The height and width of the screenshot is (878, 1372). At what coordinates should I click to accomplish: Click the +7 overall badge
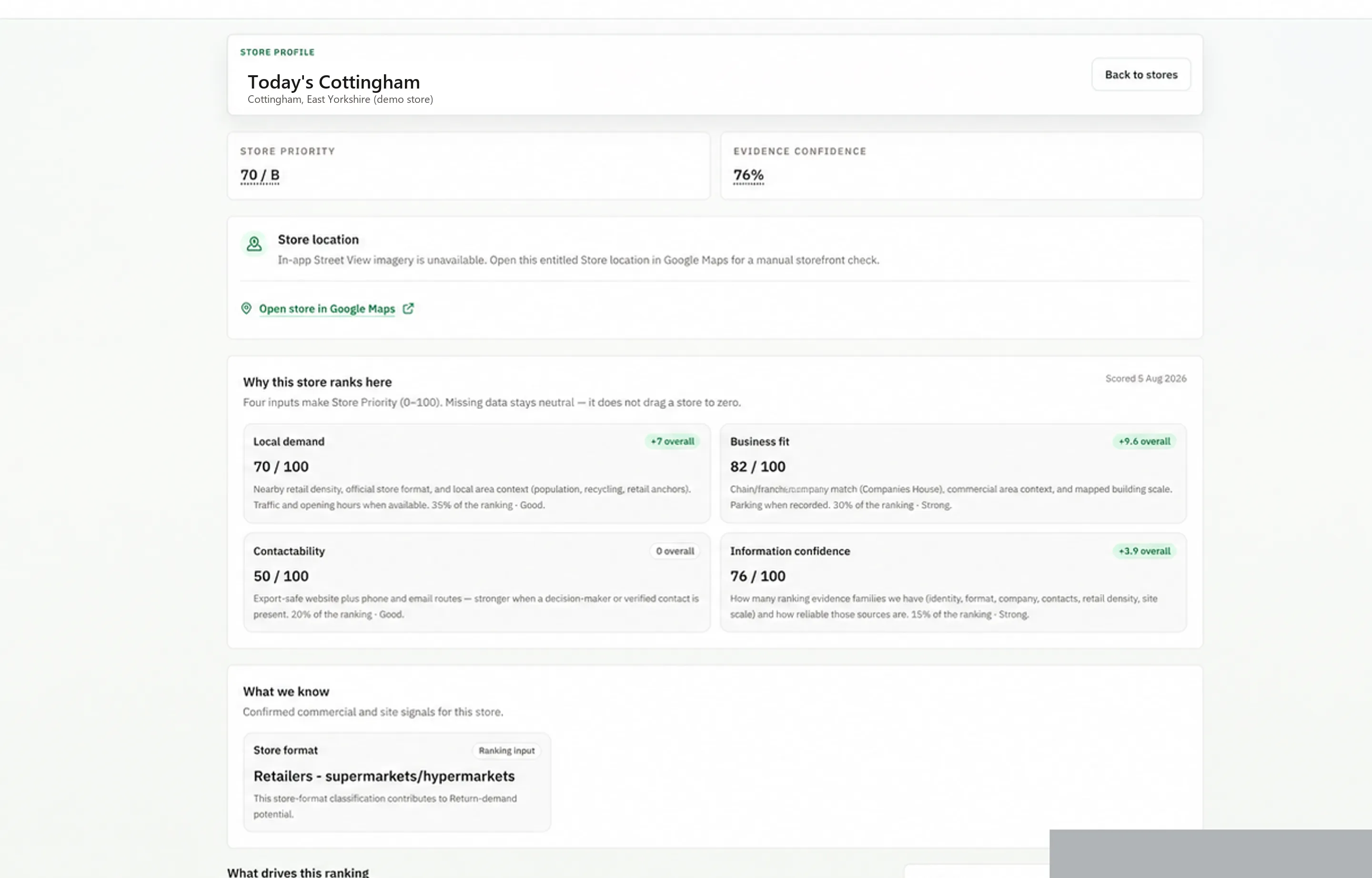tap(673, 441)
